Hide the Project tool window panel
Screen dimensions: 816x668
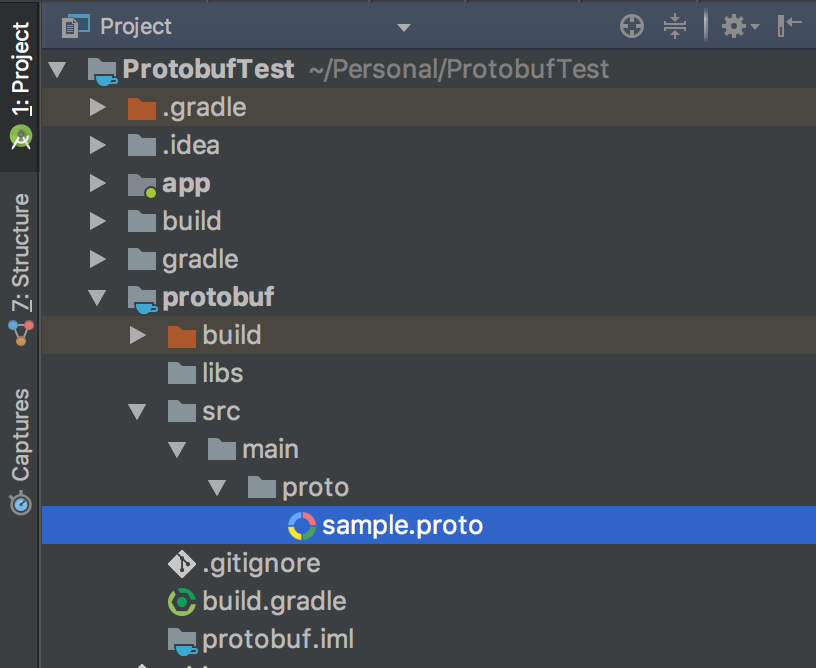point(790,27)
